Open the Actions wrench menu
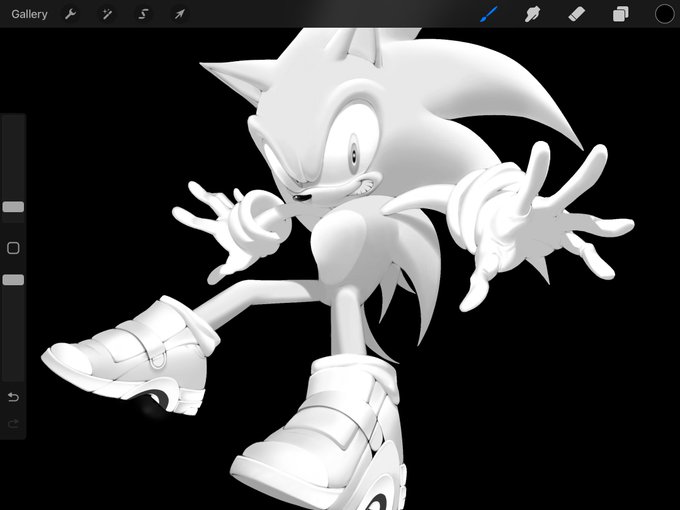The image size is (680, 510). coord(70,14)
